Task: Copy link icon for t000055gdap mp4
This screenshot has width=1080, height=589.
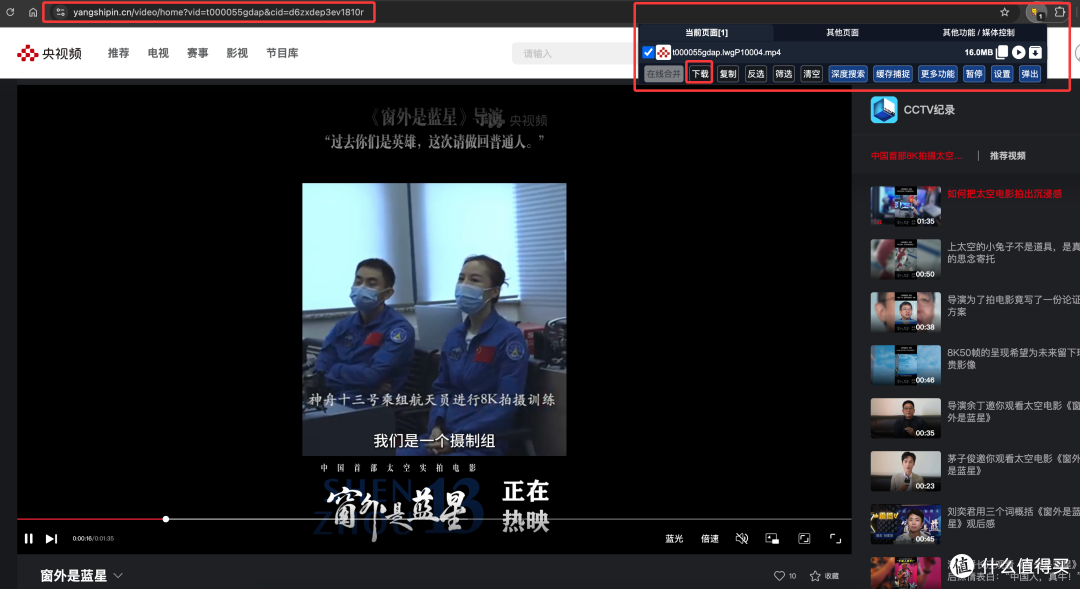Action: coord(1002,52)
